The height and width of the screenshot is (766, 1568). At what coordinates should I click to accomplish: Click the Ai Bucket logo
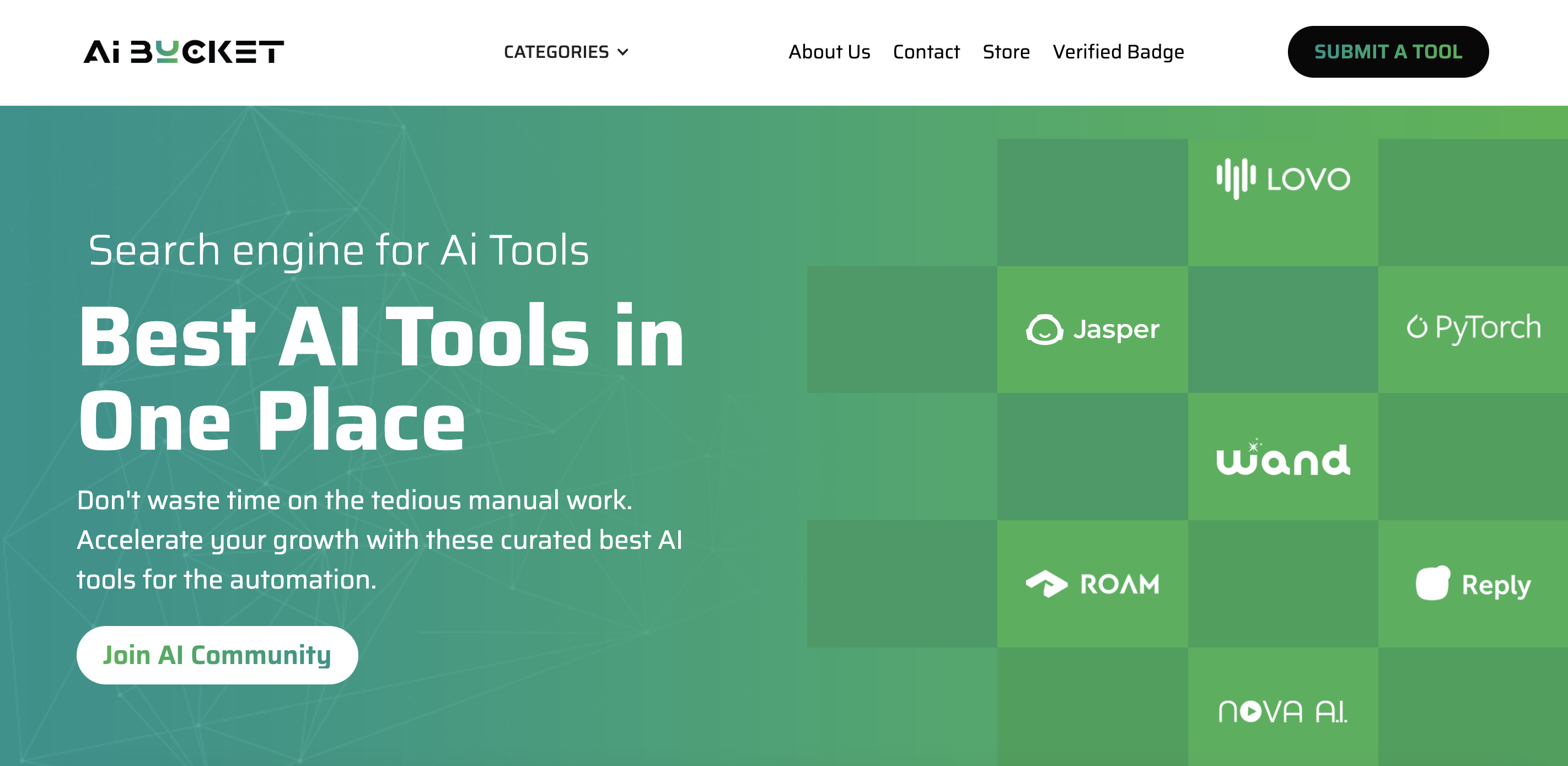[183, 52]
